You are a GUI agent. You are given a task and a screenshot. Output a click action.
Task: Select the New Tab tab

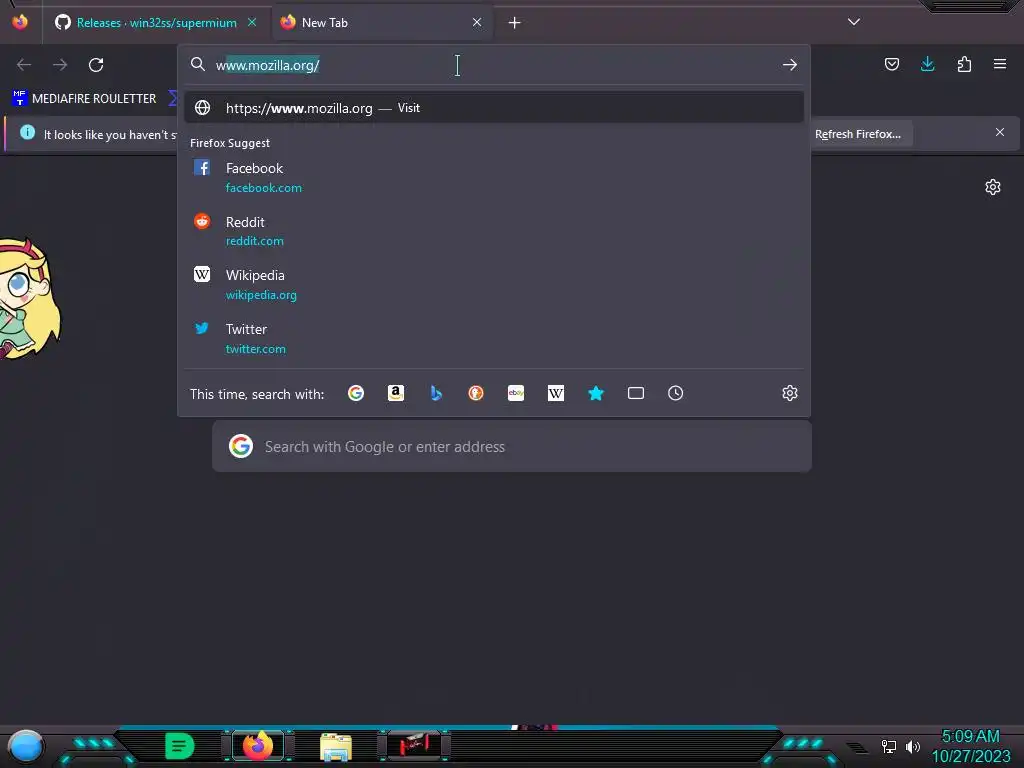click(x=381, y=23)
